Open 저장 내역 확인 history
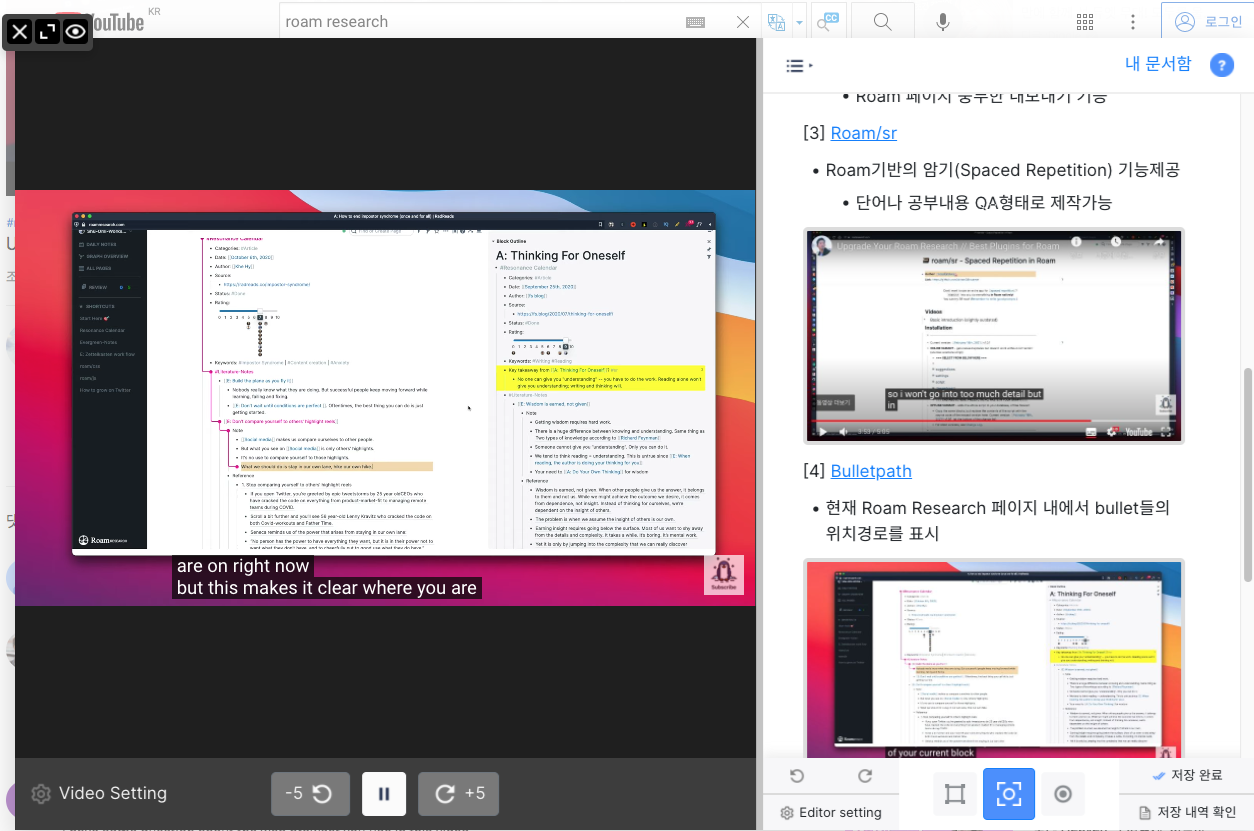The height and width of the screenshot is (831, 1254). pyautogui.click(x=1187, y=812)
